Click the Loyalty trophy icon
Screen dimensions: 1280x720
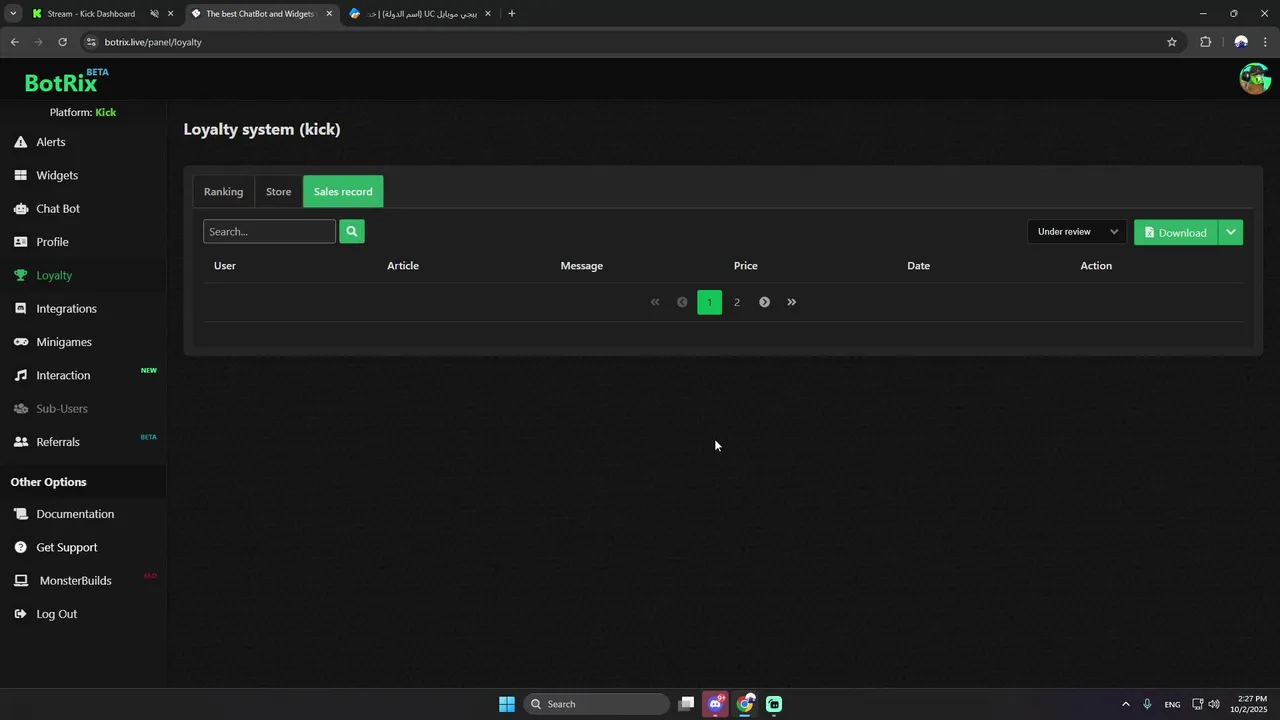[x=21, y=275]
